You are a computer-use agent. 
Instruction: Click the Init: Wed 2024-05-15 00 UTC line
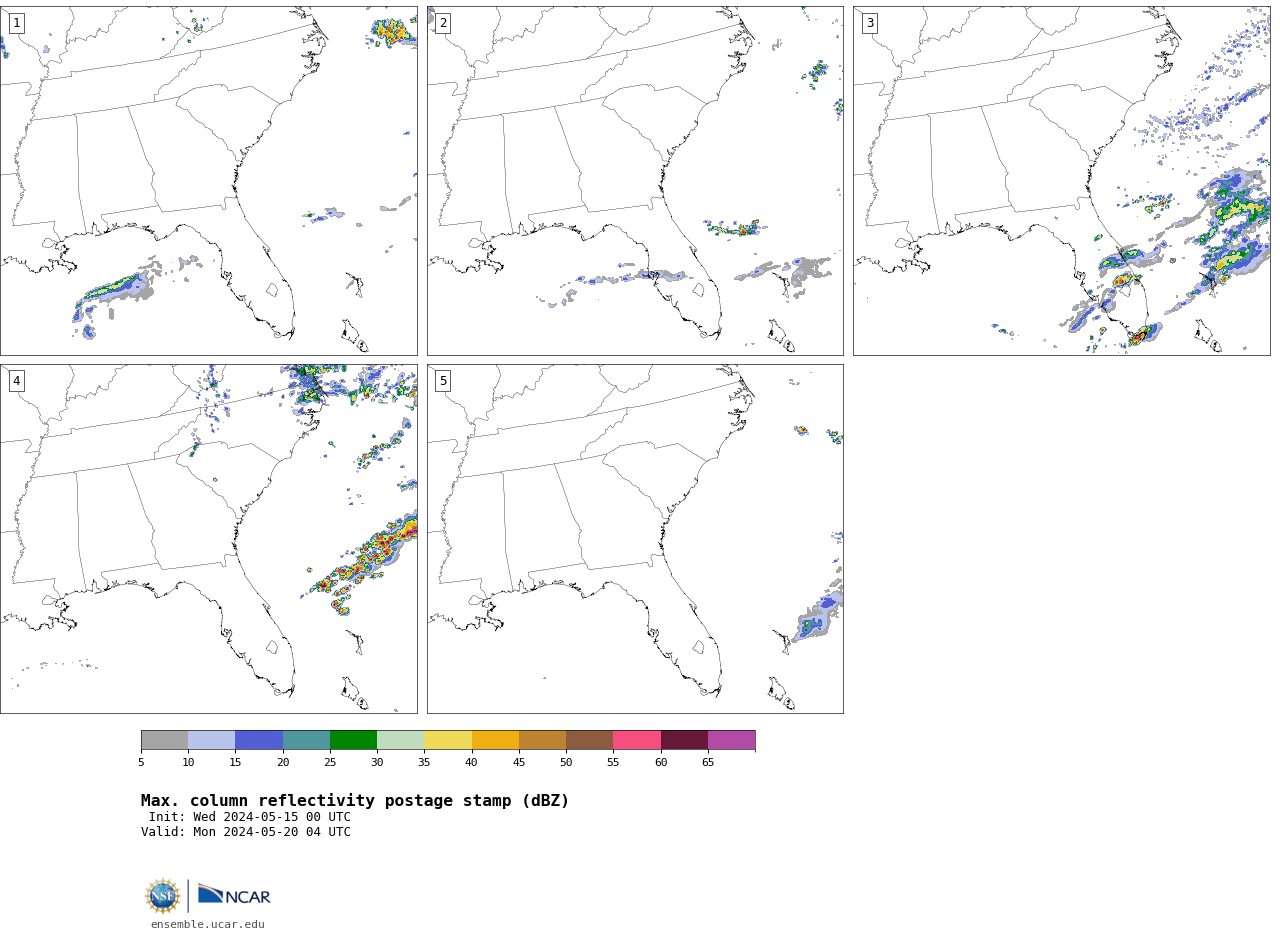pyautogui.click(x=250, y=817)
